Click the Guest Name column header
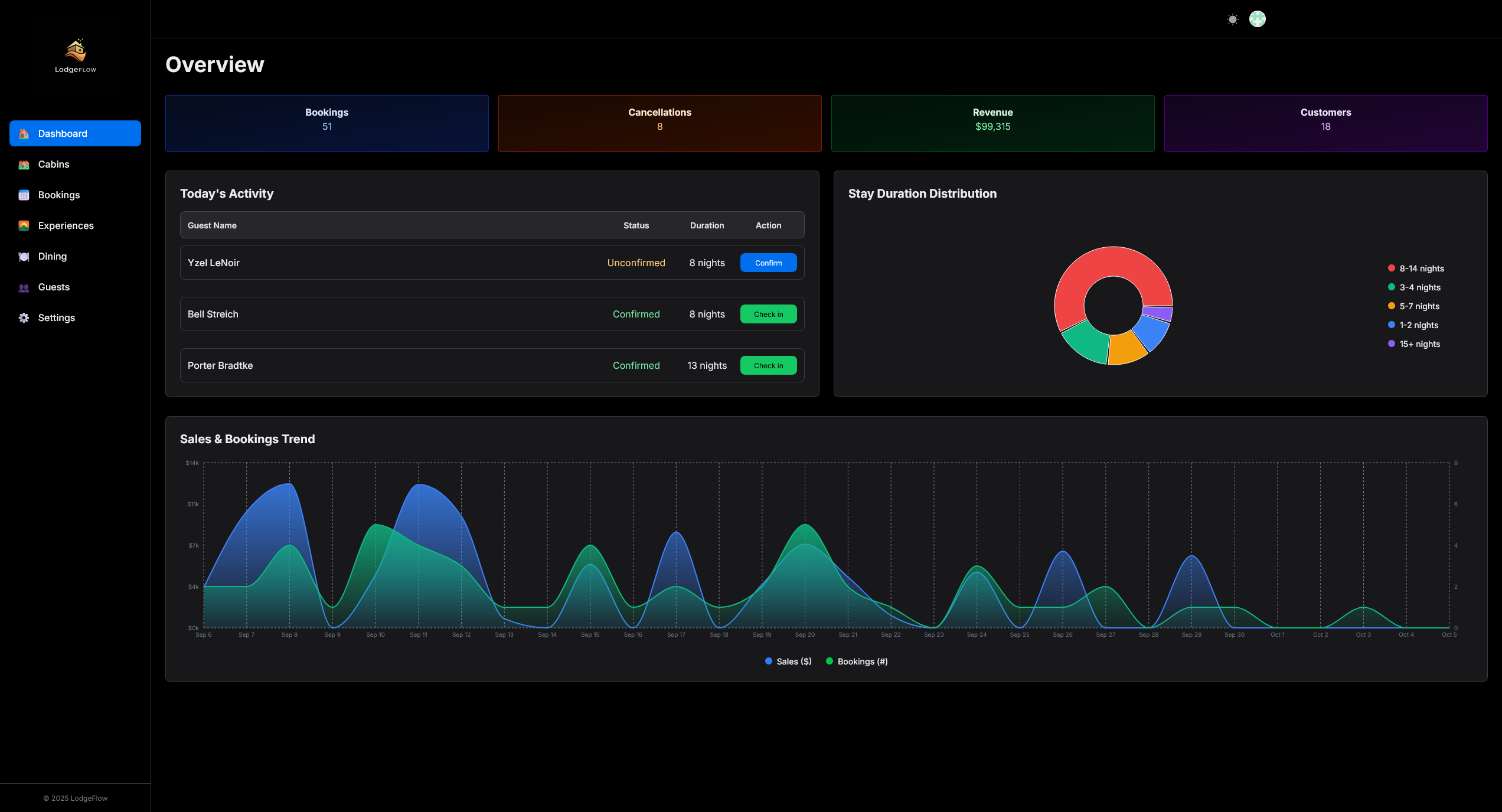The image size is (1502, 812). coord(212,225)
